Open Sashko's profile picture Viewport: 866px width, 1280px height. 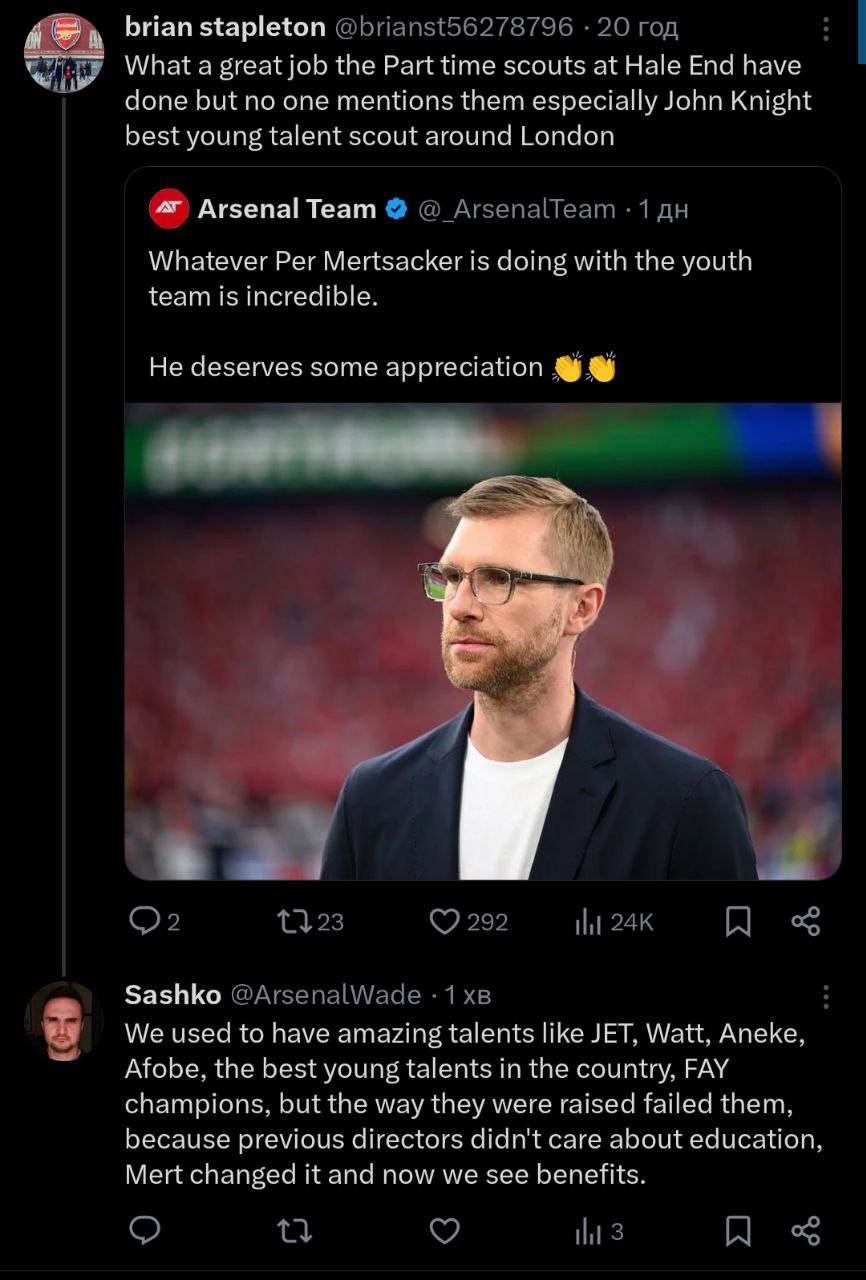pyautogui.click(x=64, y=1021)
